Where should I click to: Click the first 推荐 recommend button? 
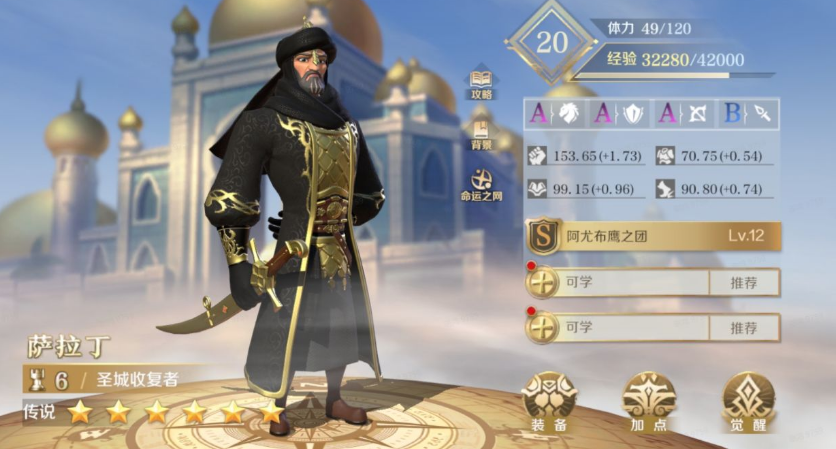click(744, 283)
